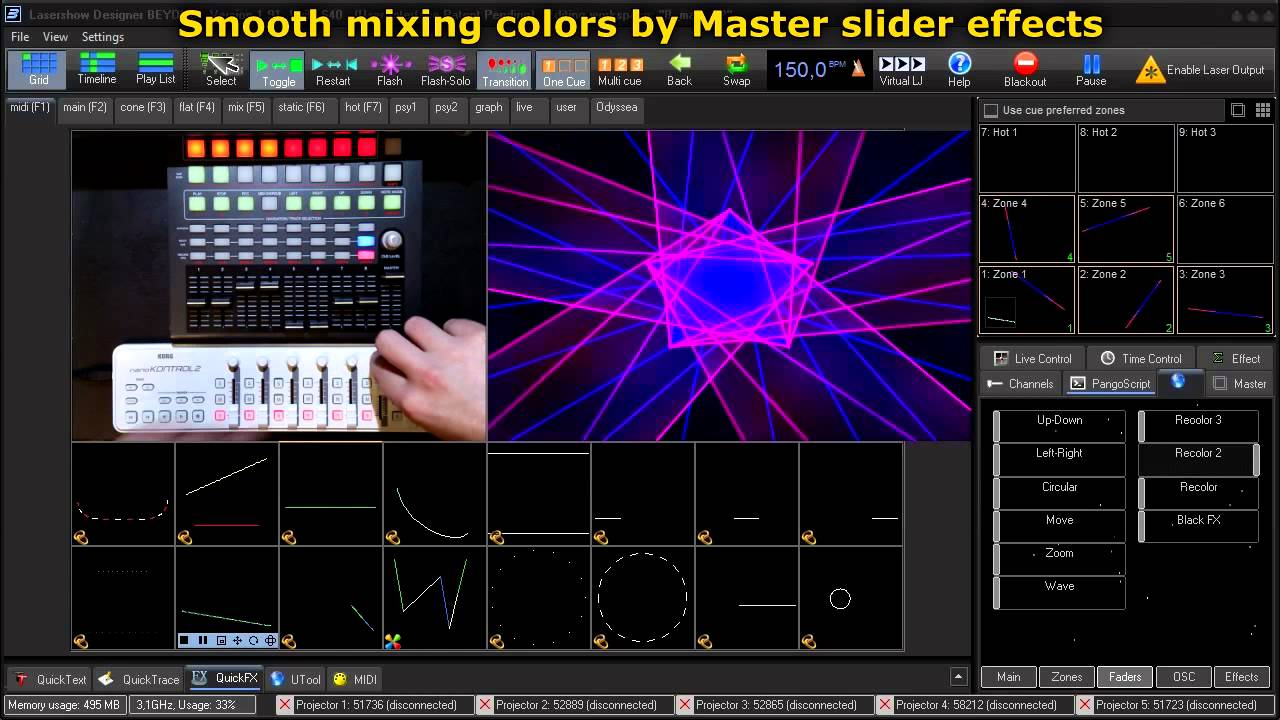
Task: Select the 5: Zone 5 preview
Action: tap(1125, 229)
